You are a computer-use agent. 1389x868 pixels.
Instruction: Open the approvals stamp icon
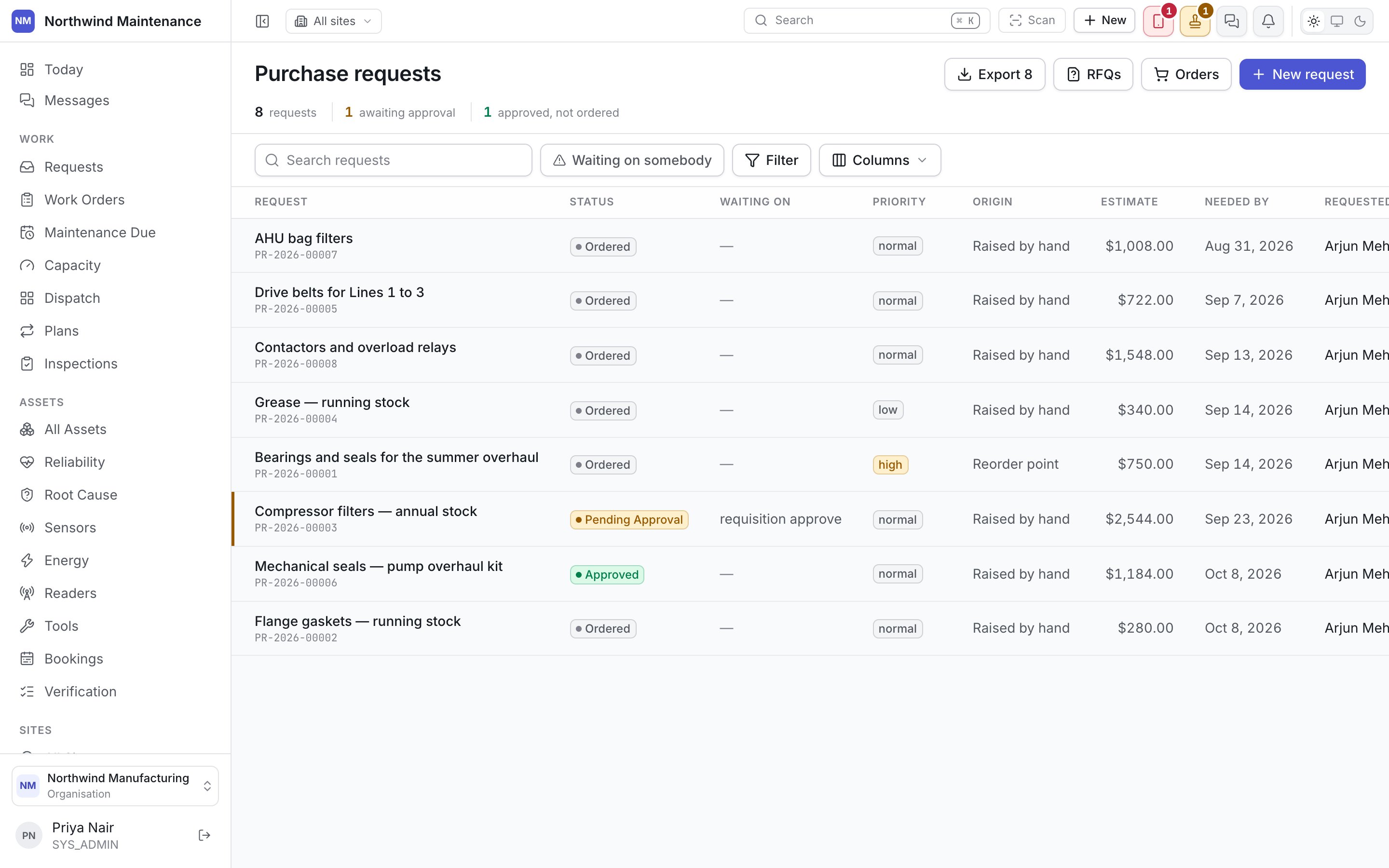(x=1195, y=21)
